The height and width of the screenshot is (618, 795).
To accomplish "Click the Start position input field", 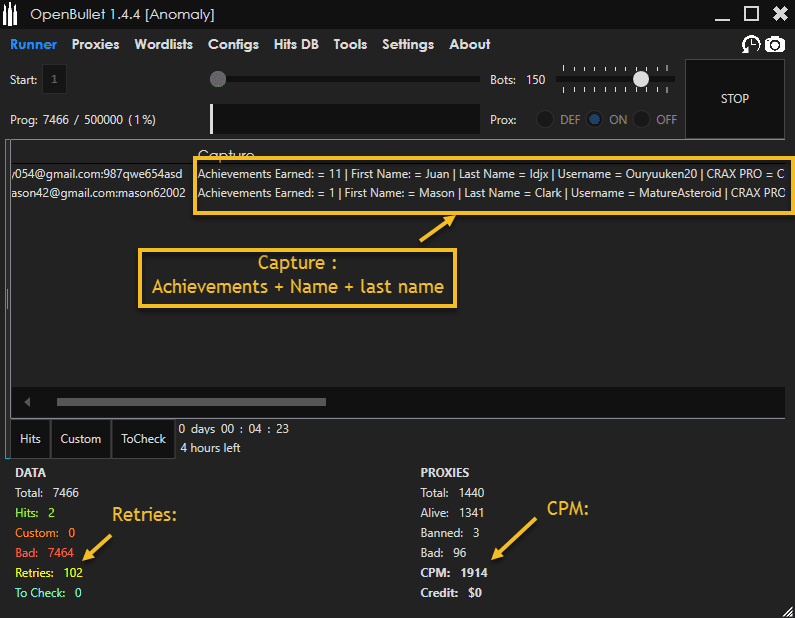I will 54,79.
